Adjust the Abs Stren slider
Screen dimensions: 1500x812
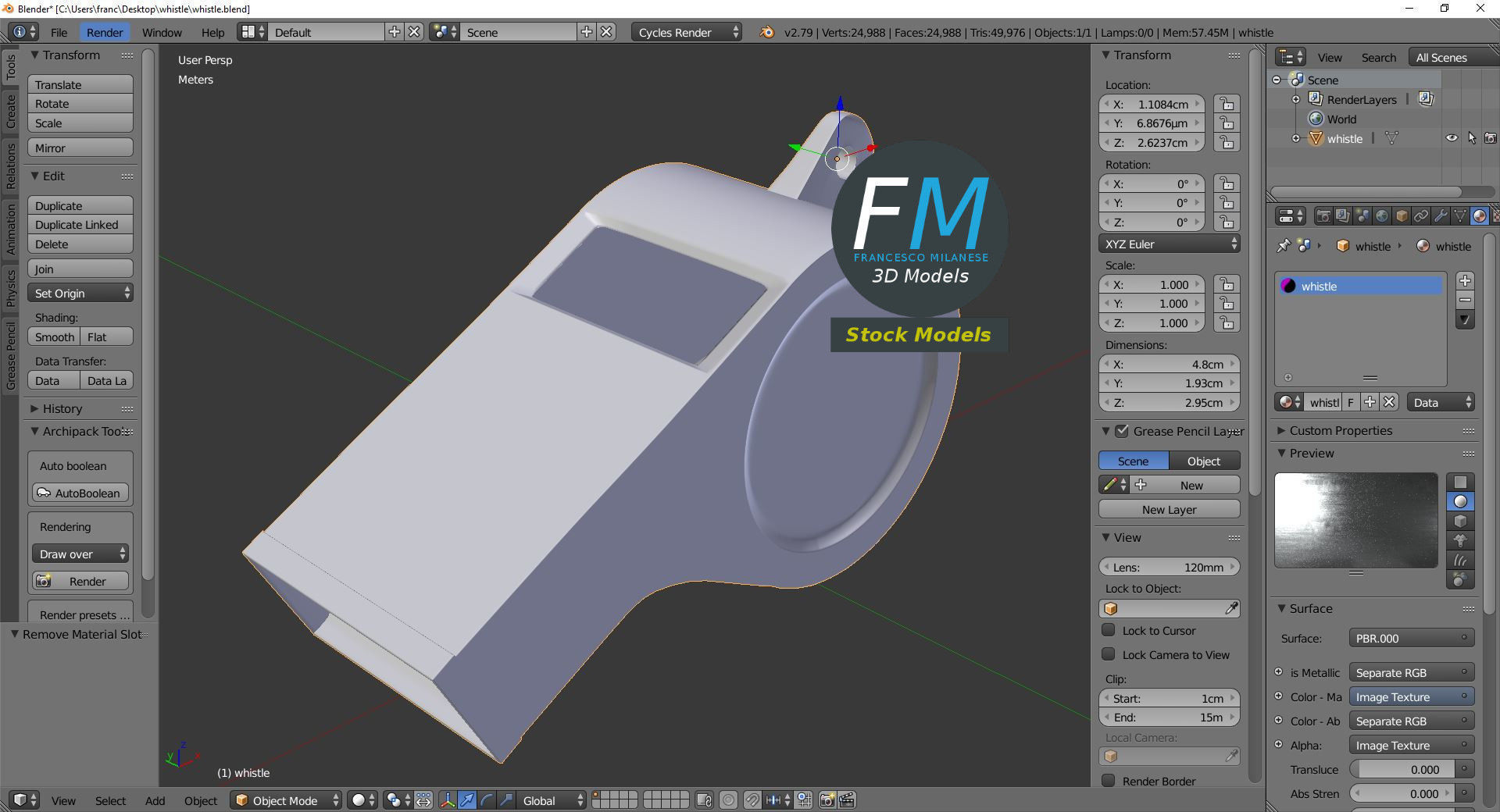click(x=1402, y=793)
